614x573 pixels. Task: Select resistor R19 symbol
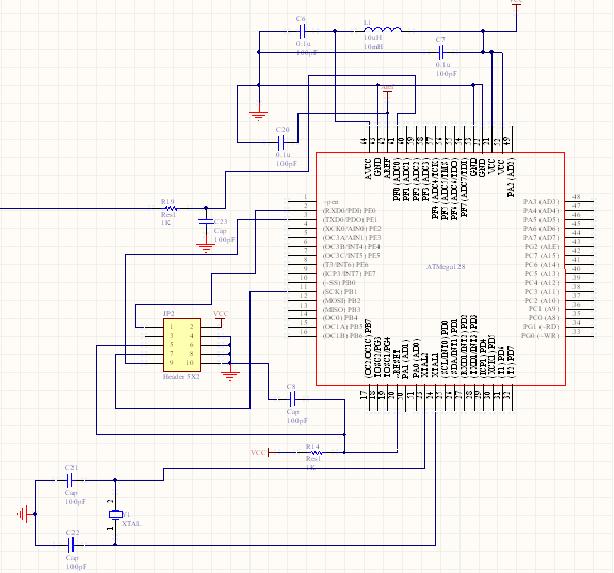click(170, 209)
